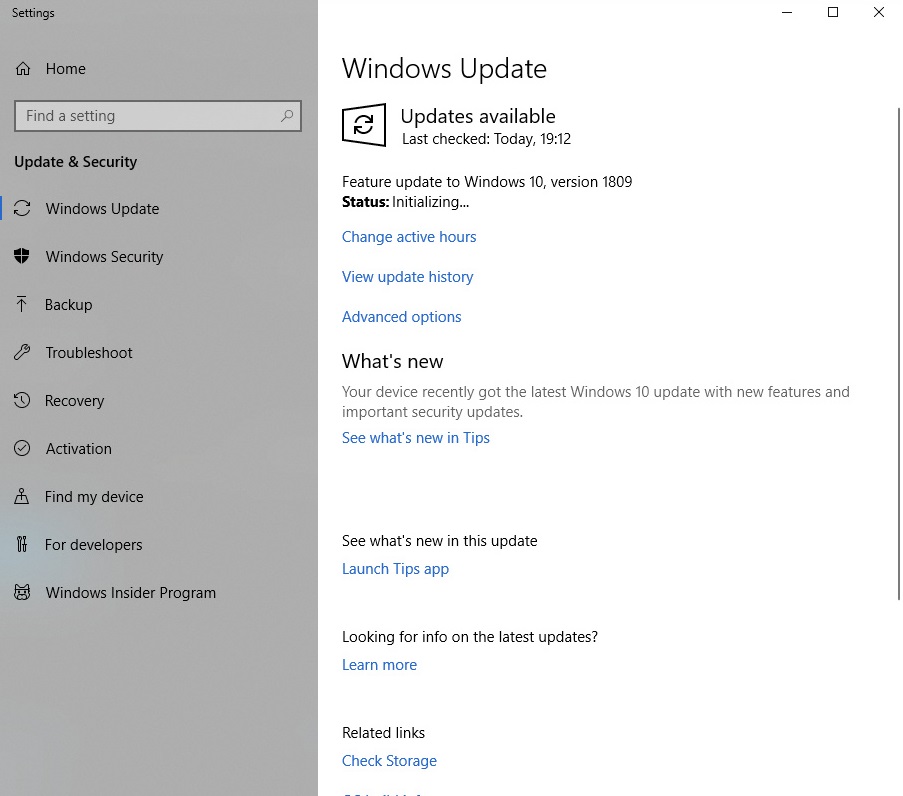Screen dimensions: 903x796
Task: Click the Windows Insider Program cat icon
Action: pyautogui.click(x=22, y=593)
